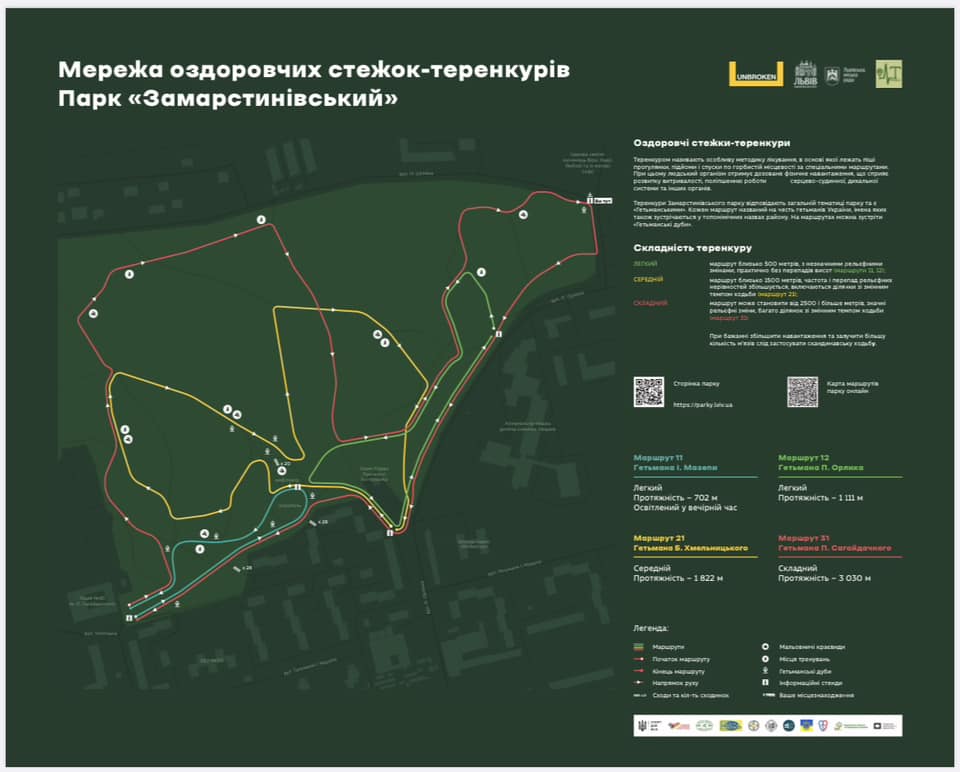Click the Мальовничі краєвиди legend icon

coord(765,645)
